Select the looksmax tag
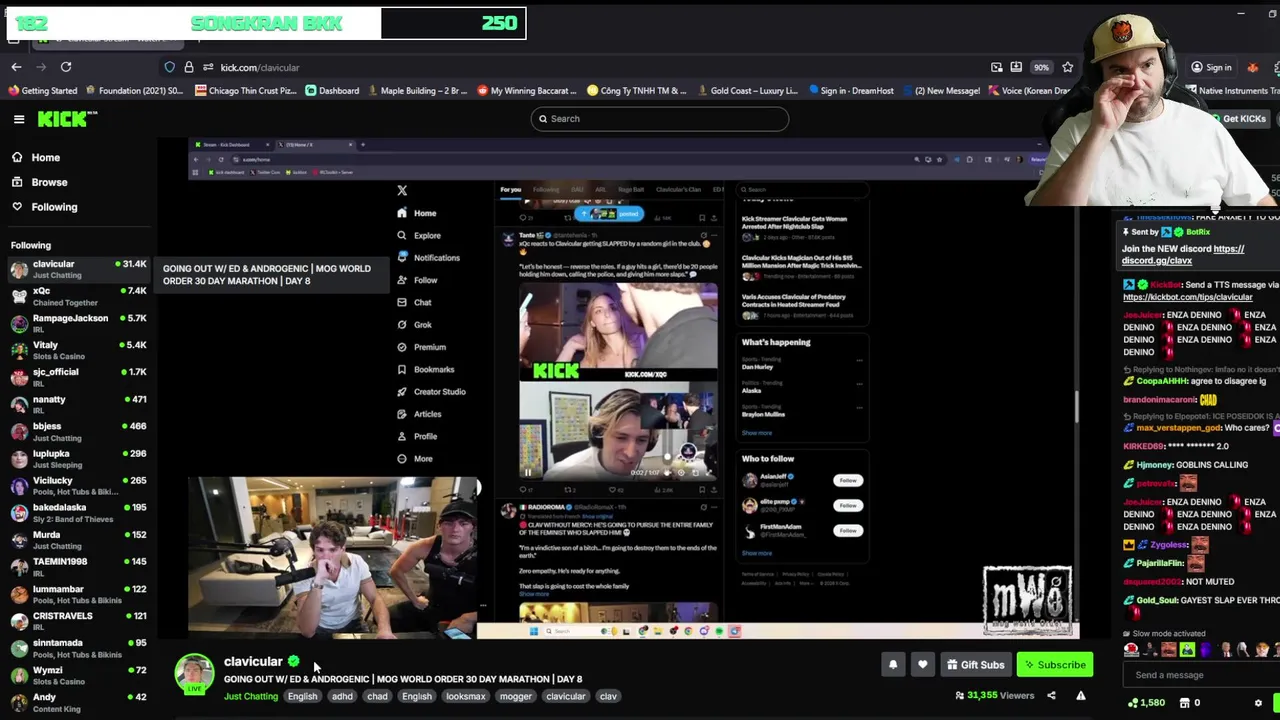Image resolution: width=1280 pixels, height=720 pixels. tap(465, 696)
